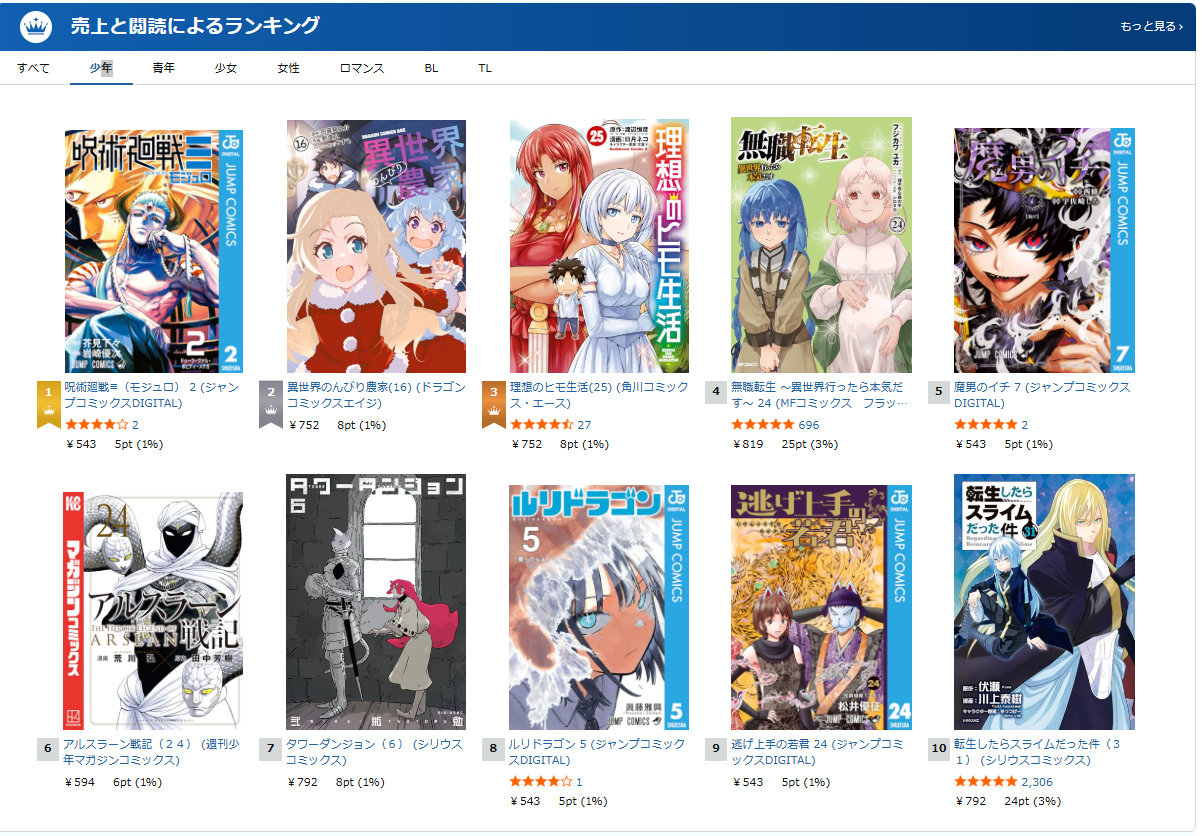Click the タワーダンジョン 6 cover thumbnail

point(376,603)
